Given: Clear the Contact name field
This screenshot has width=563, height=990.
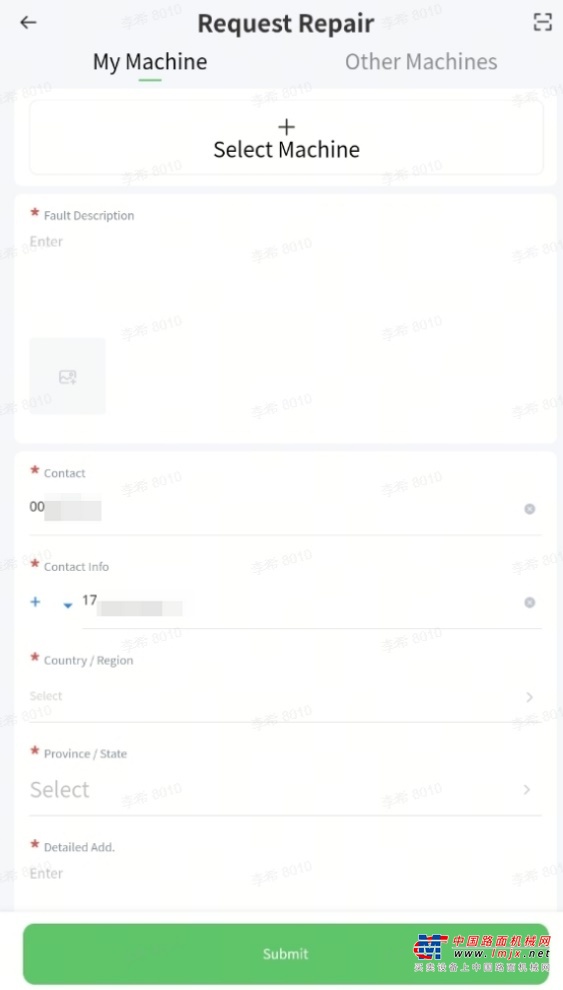Looking at the screenshot, I should point(530,509).
